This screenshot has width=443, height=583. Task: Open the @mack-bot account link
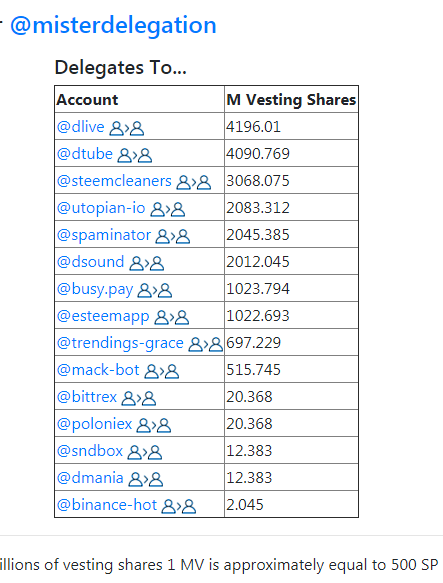(98, 370)
